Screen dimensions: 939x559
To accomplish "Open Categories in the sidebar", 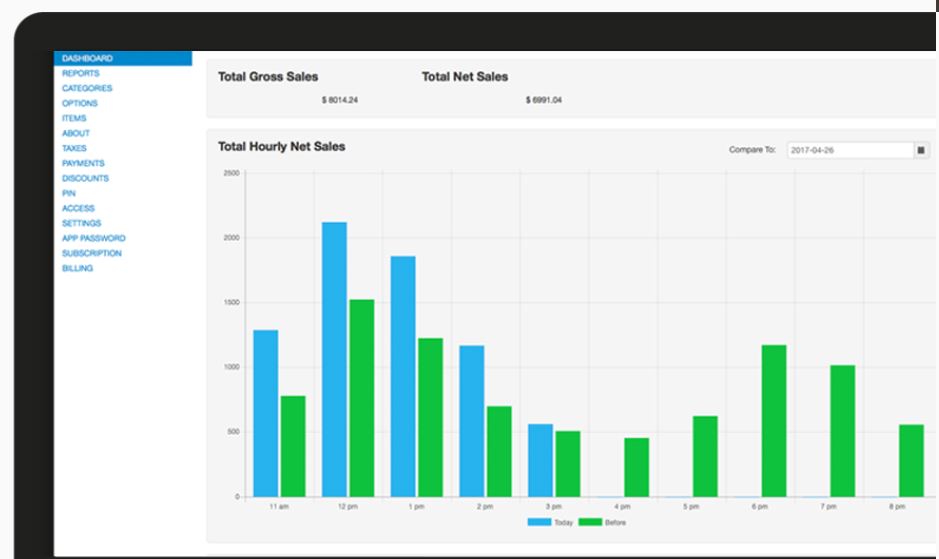I will (87, 89).
